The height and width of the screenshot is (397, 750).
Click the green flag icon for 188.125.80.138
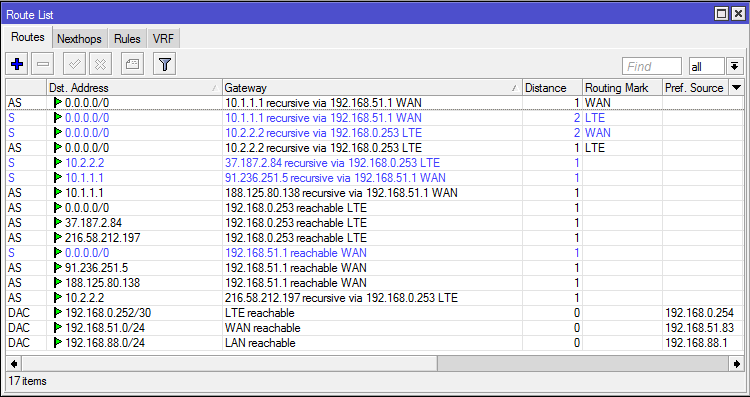(x=58, y=282)
